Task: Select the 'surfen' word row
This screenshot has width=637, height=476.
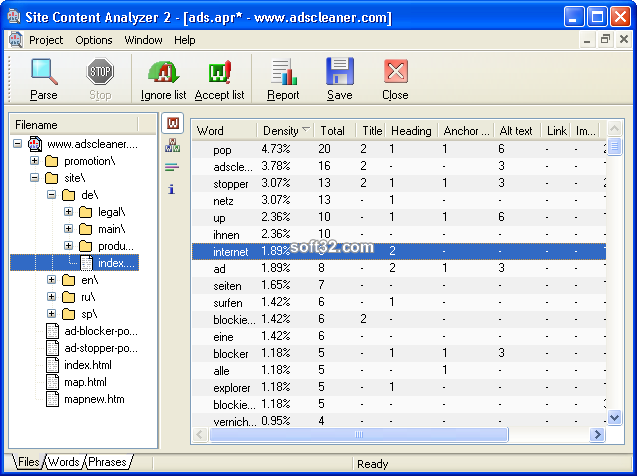Action: click(x=399, y=303)
